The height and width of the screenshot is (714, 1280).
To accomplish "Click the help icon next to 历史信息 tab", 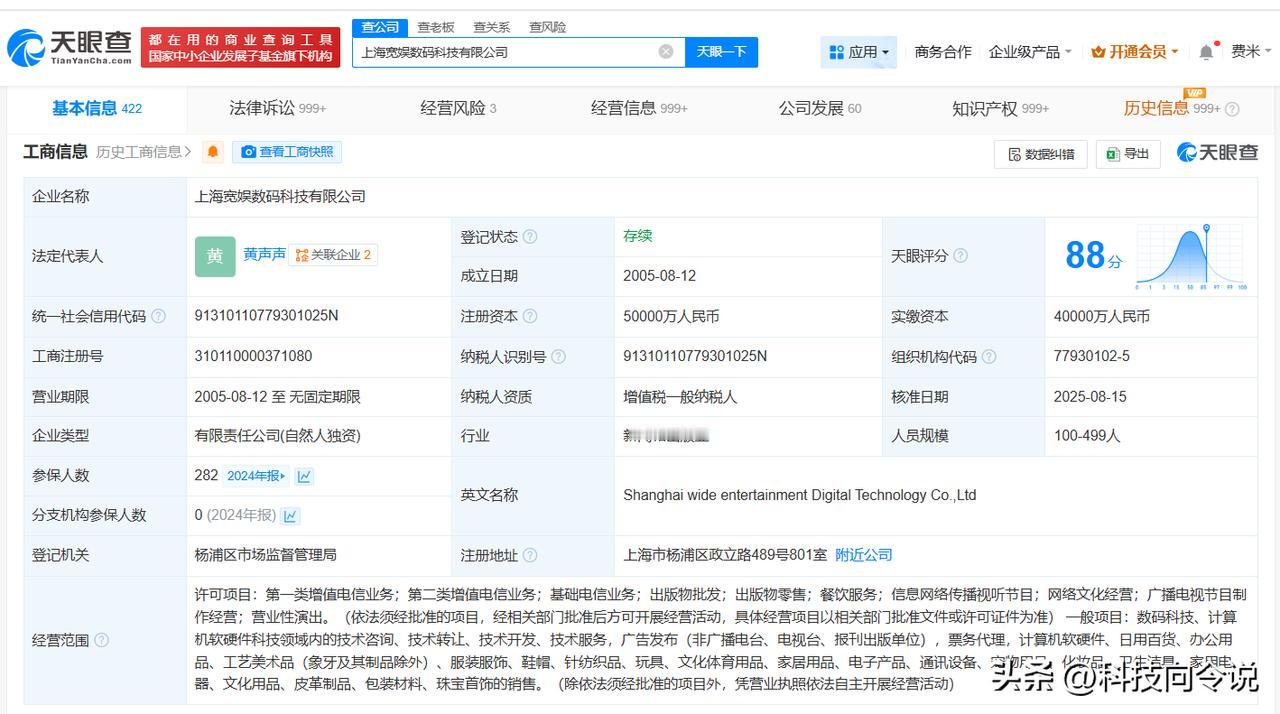I will 1232,109.
